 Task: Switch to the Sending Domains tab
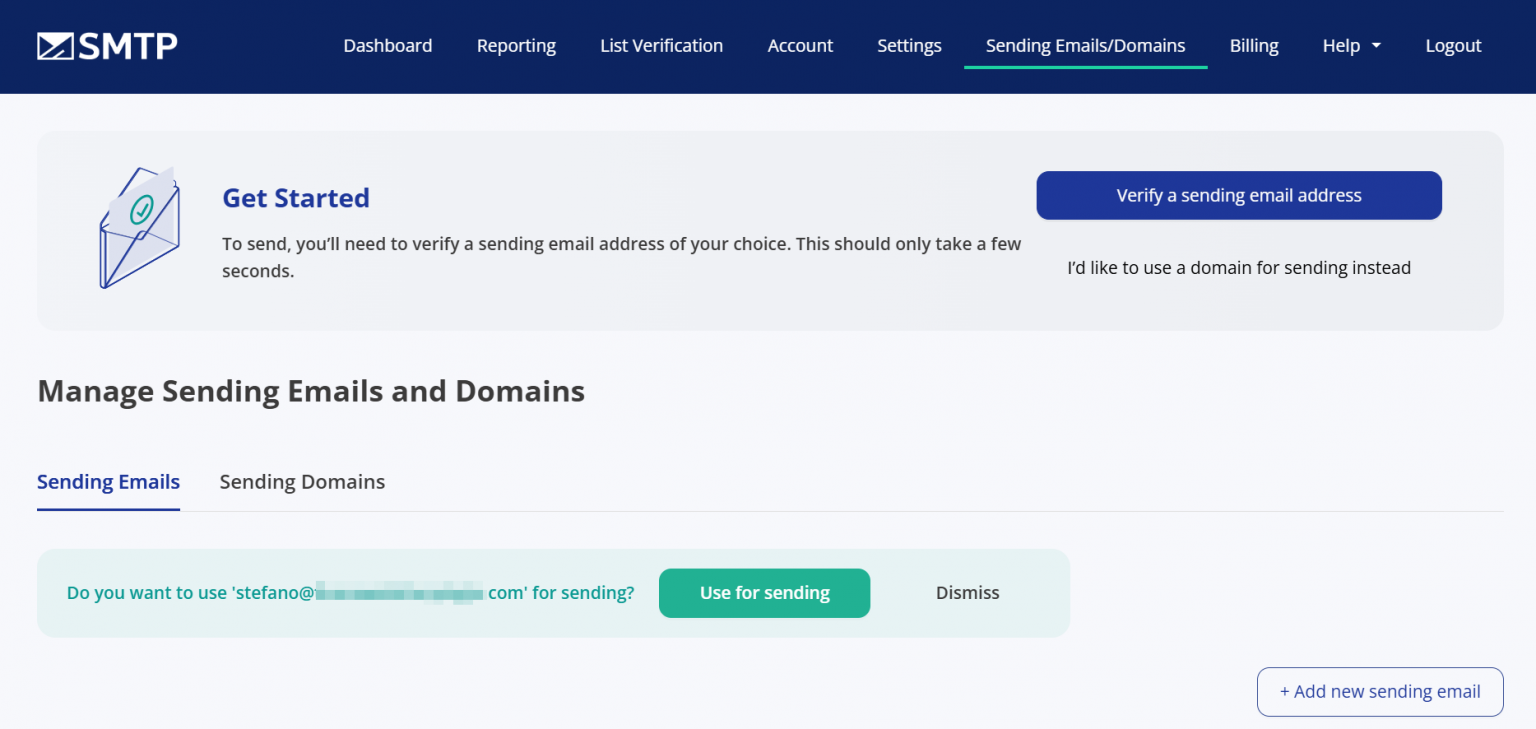(302, 482)
